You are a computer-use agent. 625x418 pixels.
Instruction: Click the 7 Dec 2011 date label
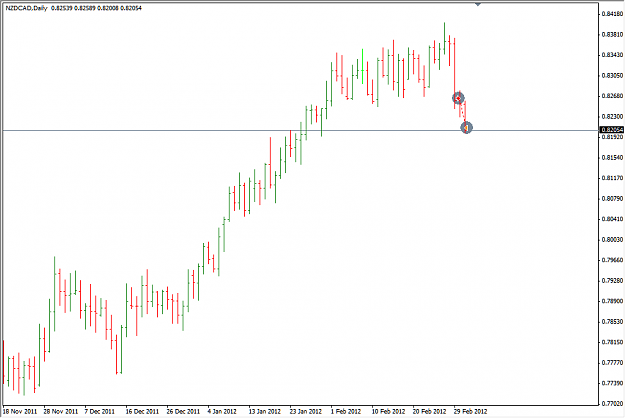(100, 411)
